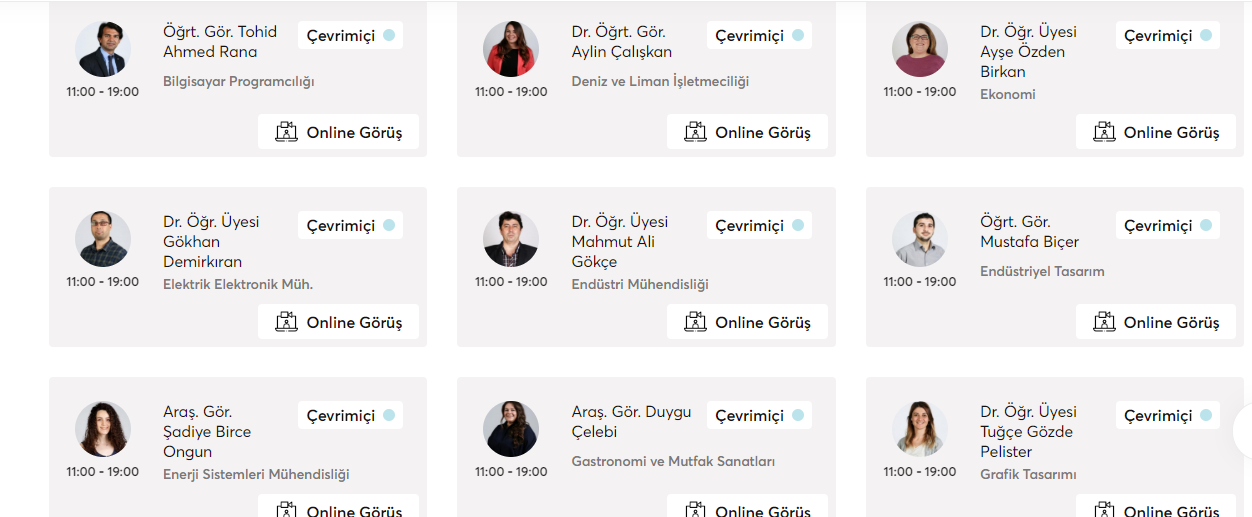1252x517 pixels.
Task: Open Şadiye Birce Ongun name link
Action: pos(207,432)
